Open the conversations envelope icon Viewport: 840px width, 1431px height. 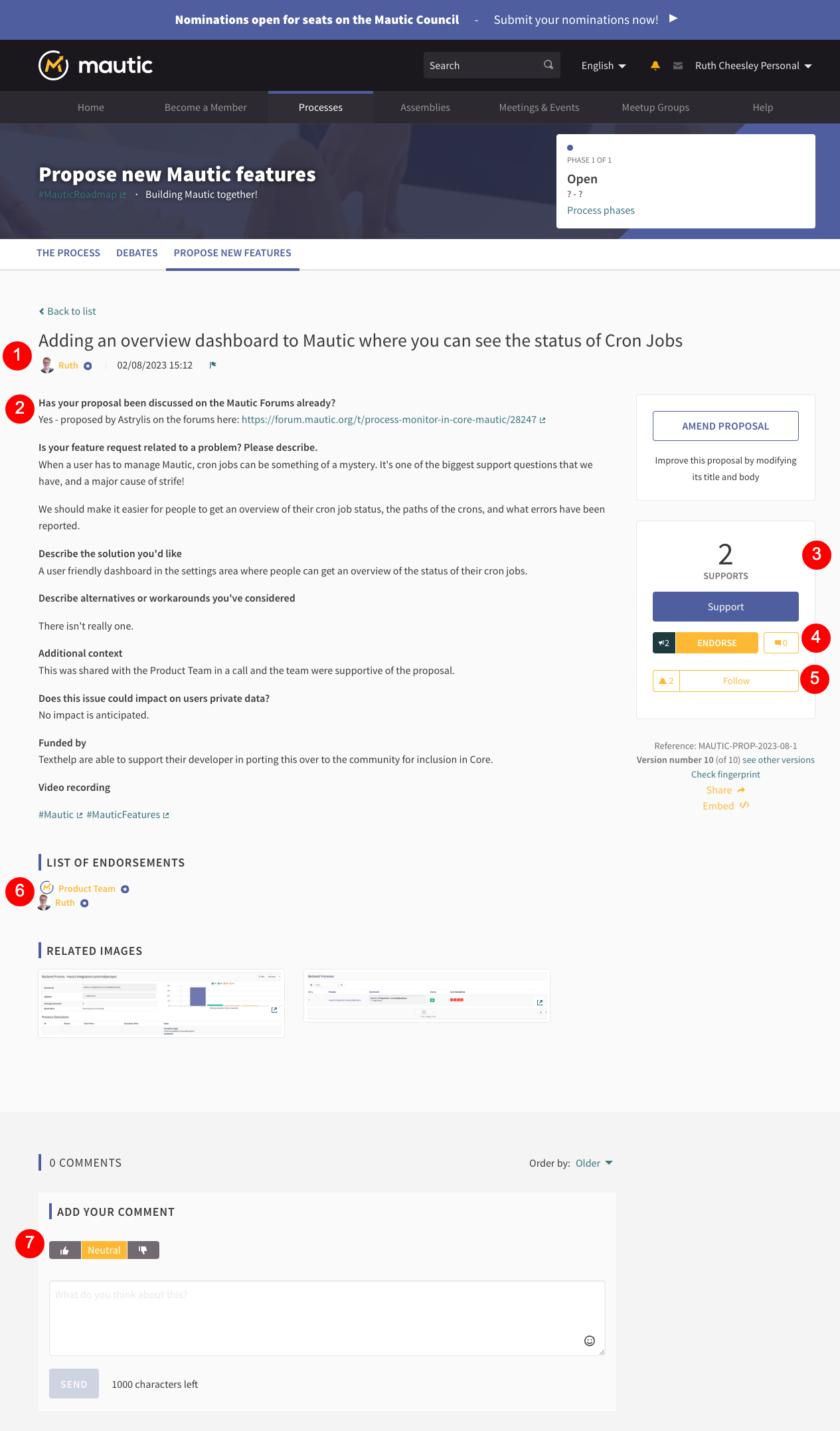click(x=678, y=66)
